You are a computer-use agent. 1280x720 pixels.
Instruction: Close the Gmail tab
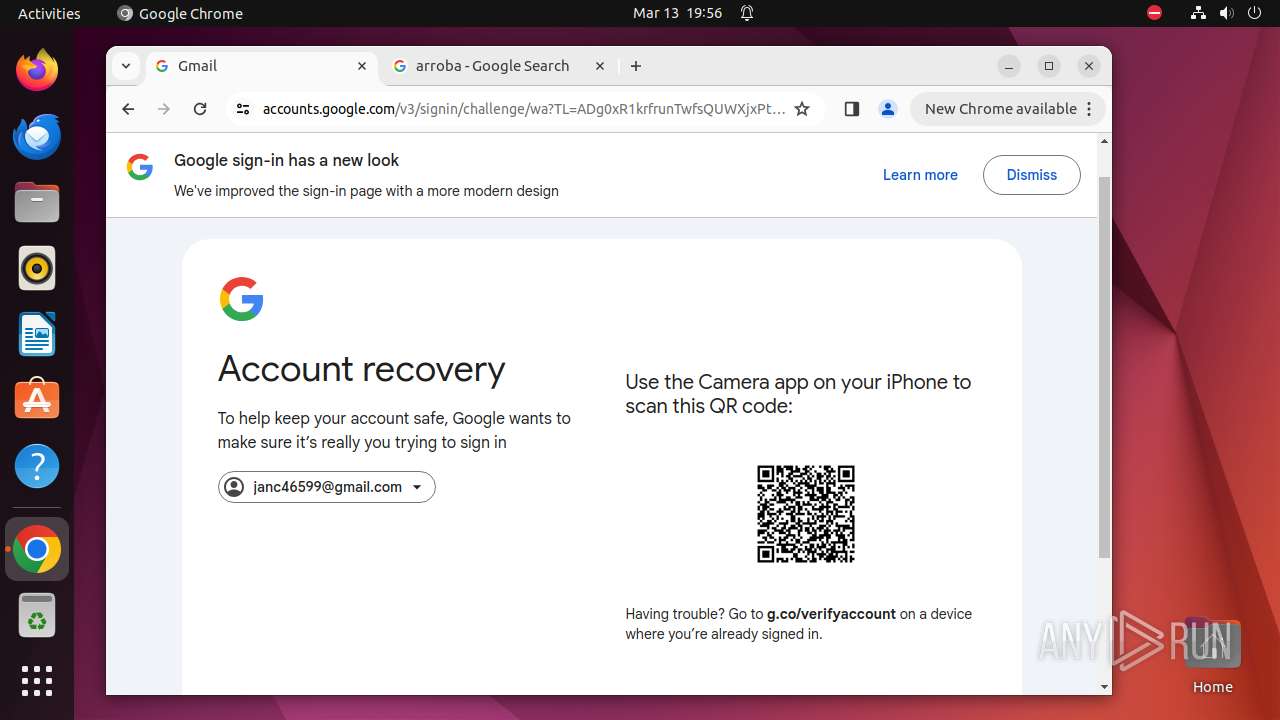pyautogui.click(x=362, y=66)
